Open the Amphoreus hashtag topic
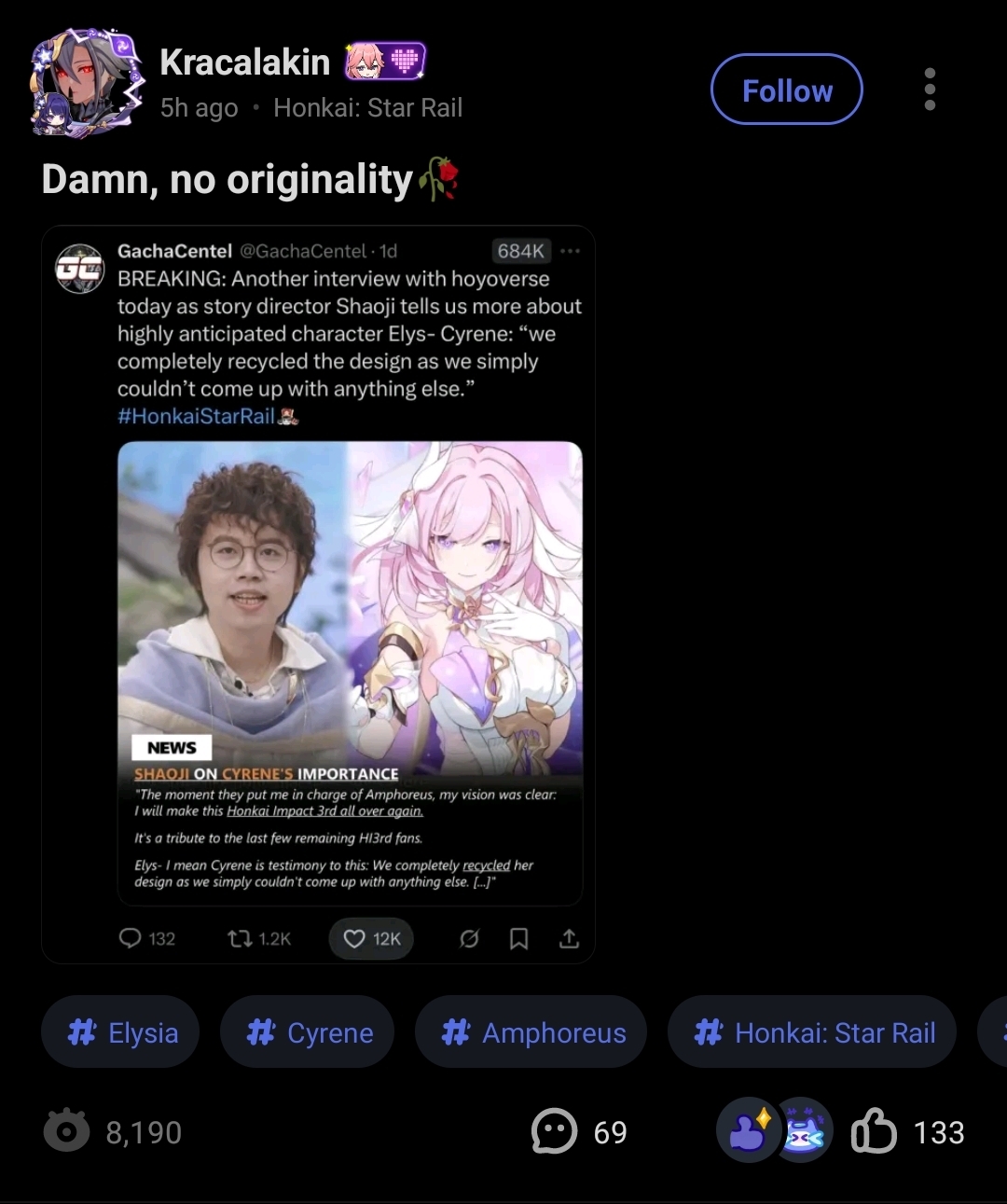 (531, 1032)
